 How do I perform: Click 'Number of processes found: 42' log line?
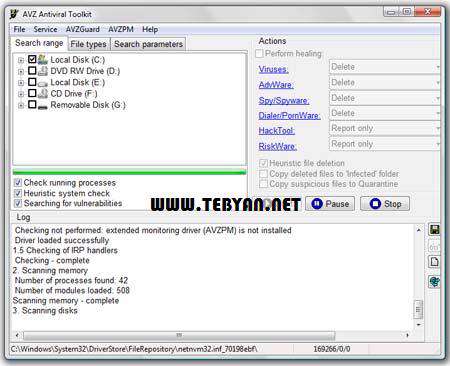click(x=71, y=280)
